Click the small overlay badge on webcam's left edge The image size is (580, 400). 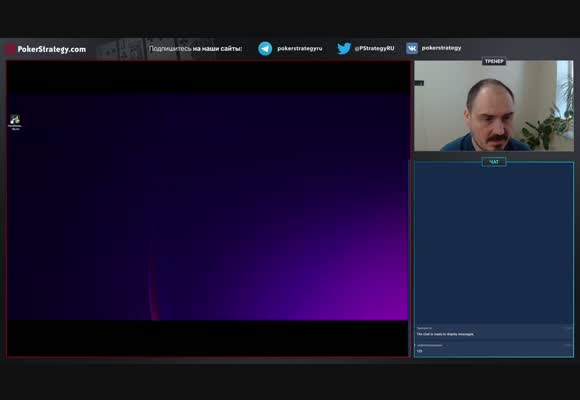(419, 84)
